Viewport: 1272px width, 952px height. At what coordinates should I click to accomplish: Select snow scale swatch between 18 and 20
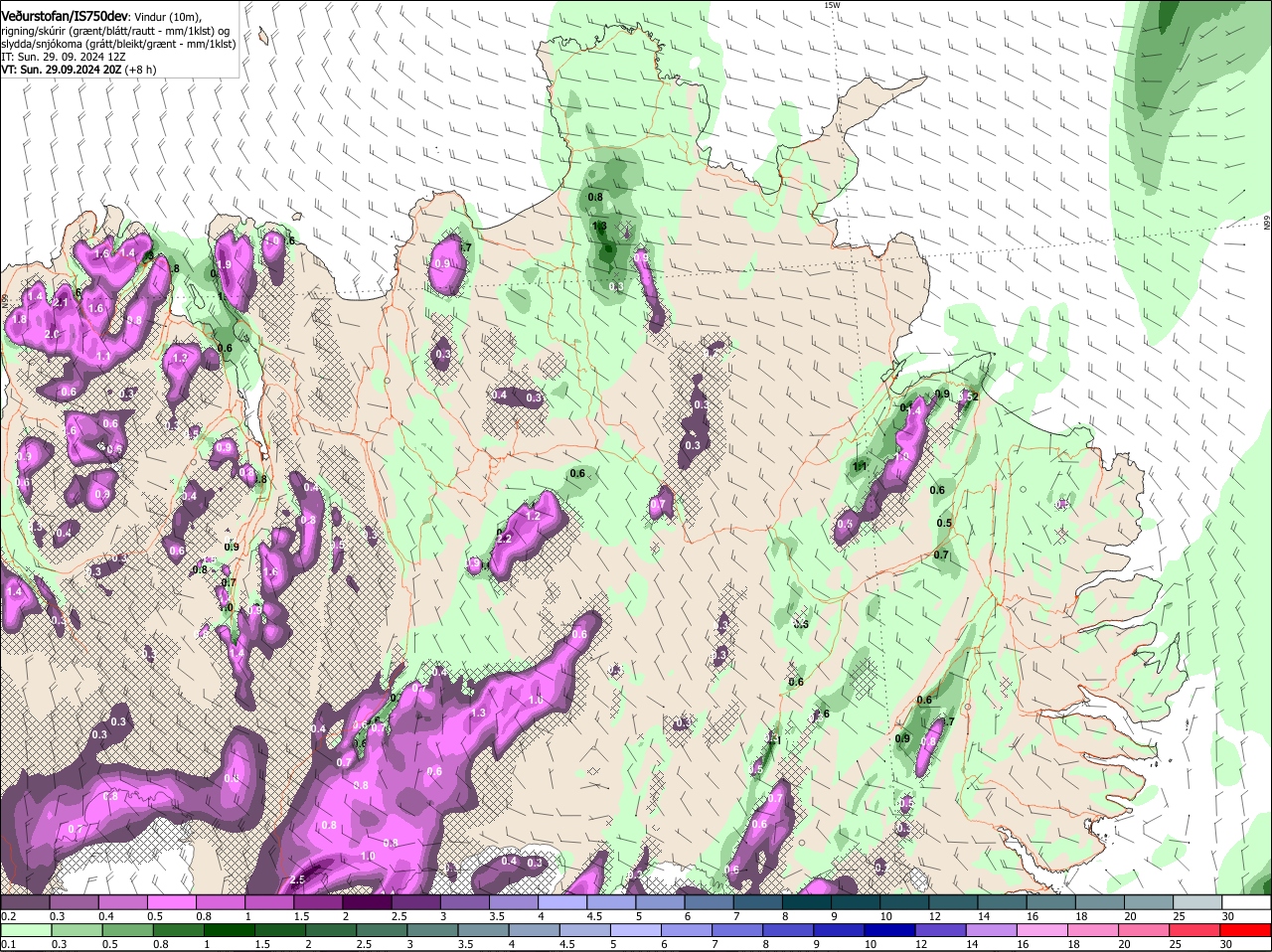click(x=1099, y=902)
